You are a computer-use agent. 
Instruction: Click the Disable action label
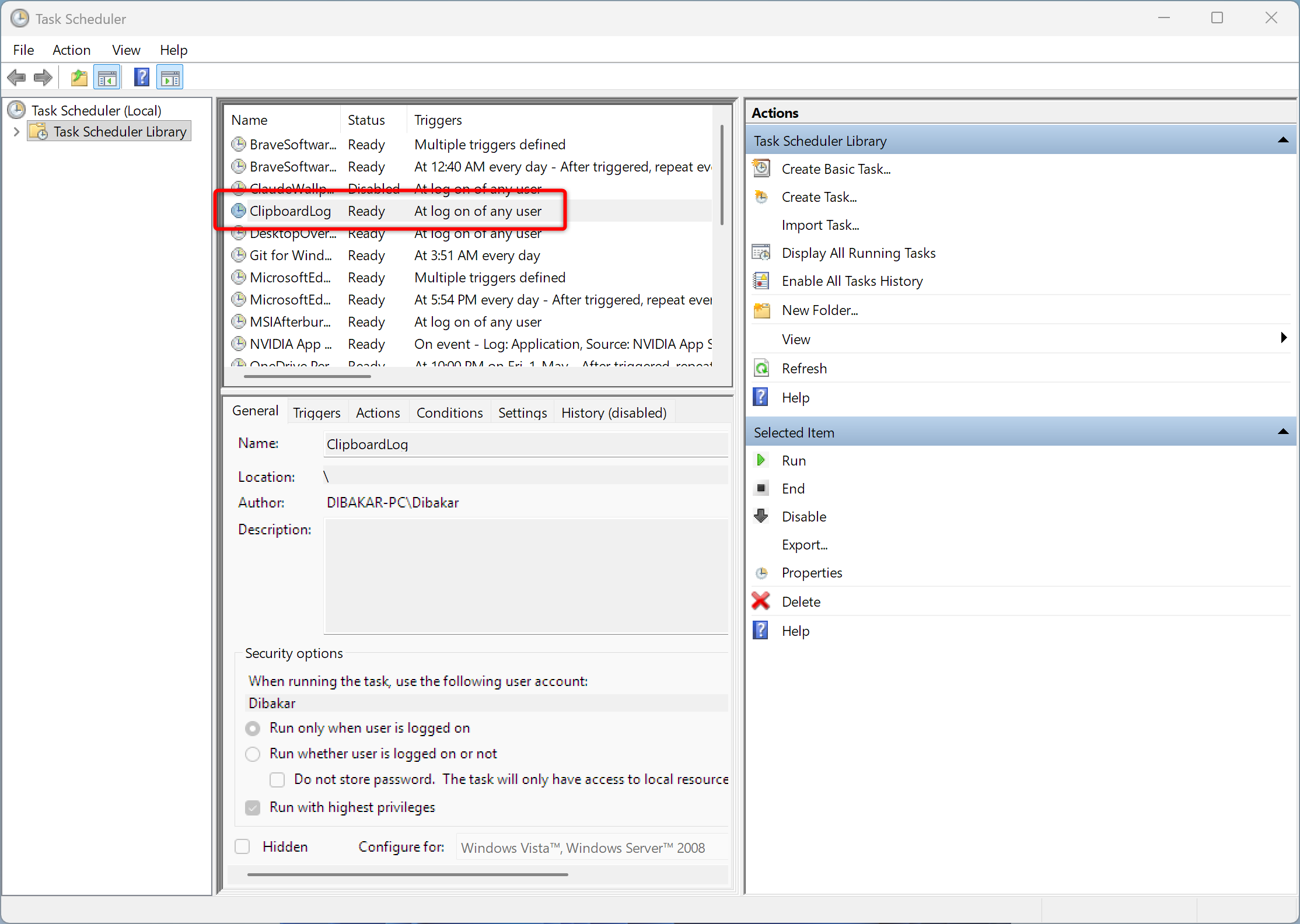[804, 516]
